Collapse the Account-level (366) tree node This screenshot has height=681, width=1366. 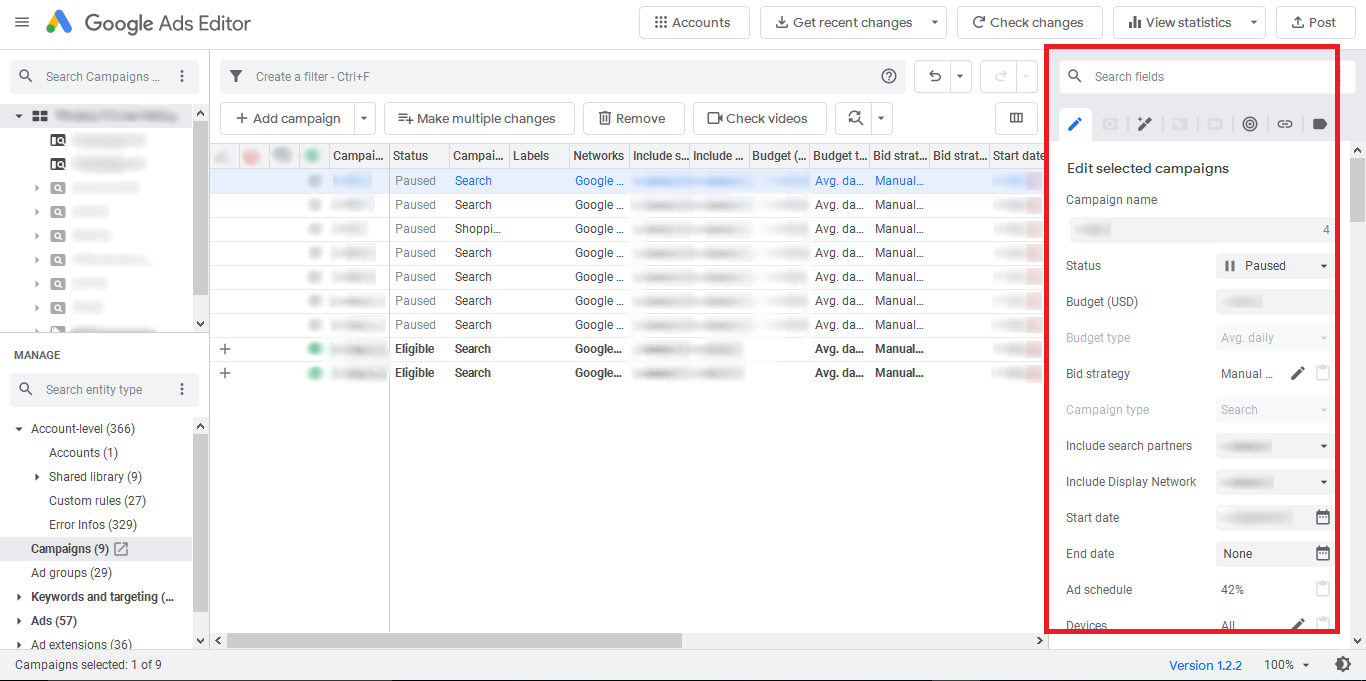(19, 429)
